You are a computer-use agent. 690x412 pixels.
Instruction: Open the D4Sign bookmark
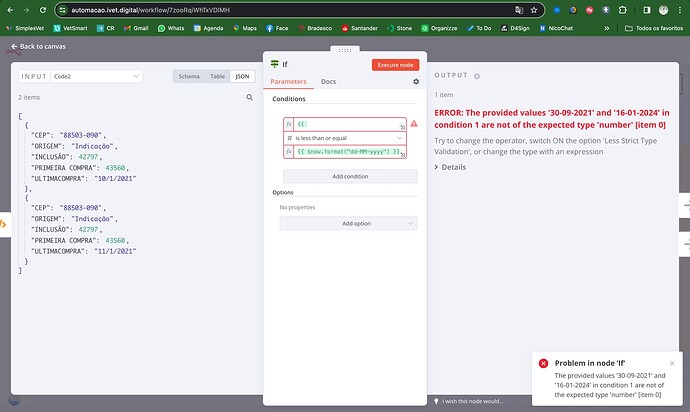515,28
